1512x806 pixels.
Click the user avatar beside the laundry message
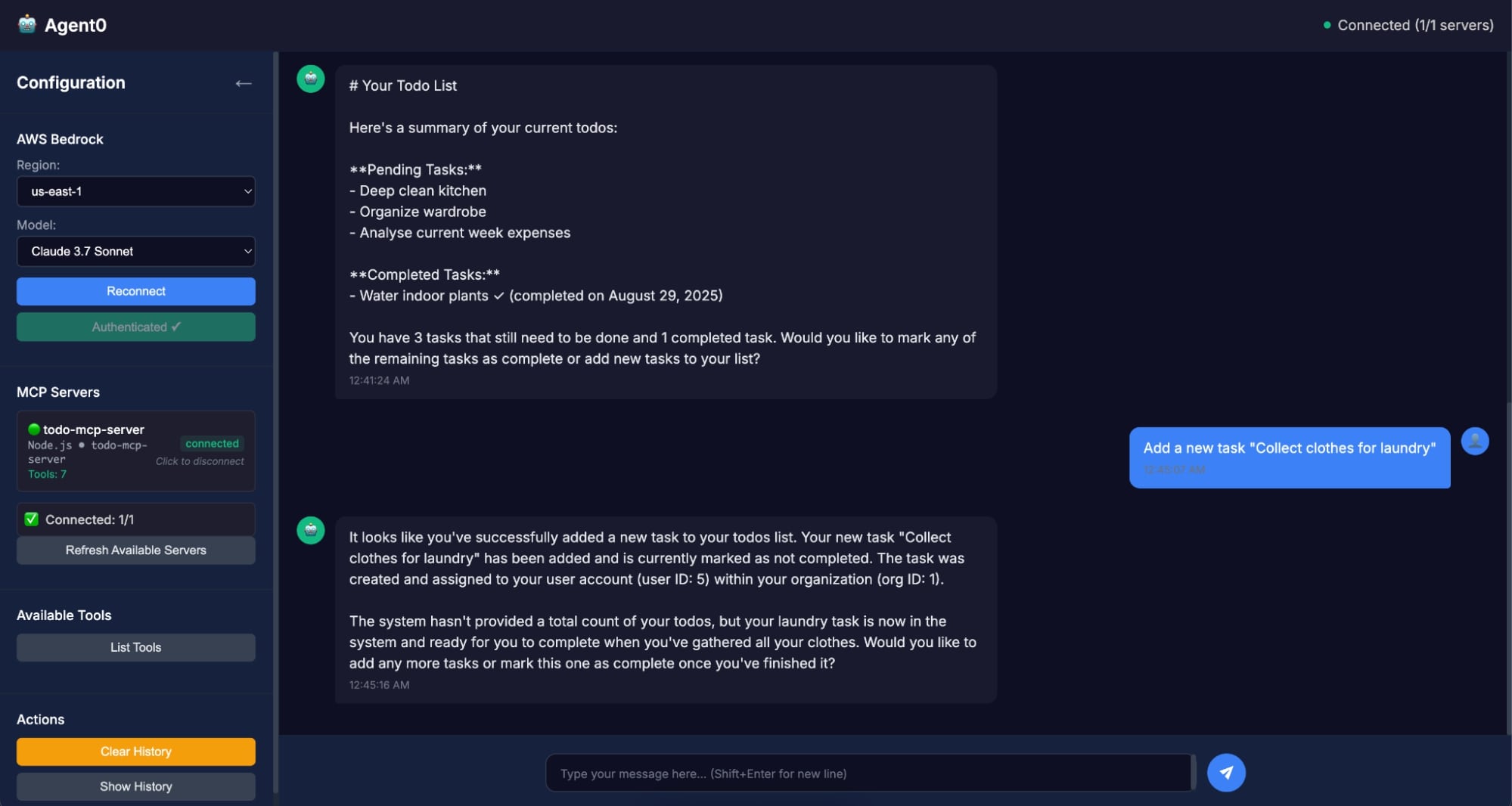1474,441
